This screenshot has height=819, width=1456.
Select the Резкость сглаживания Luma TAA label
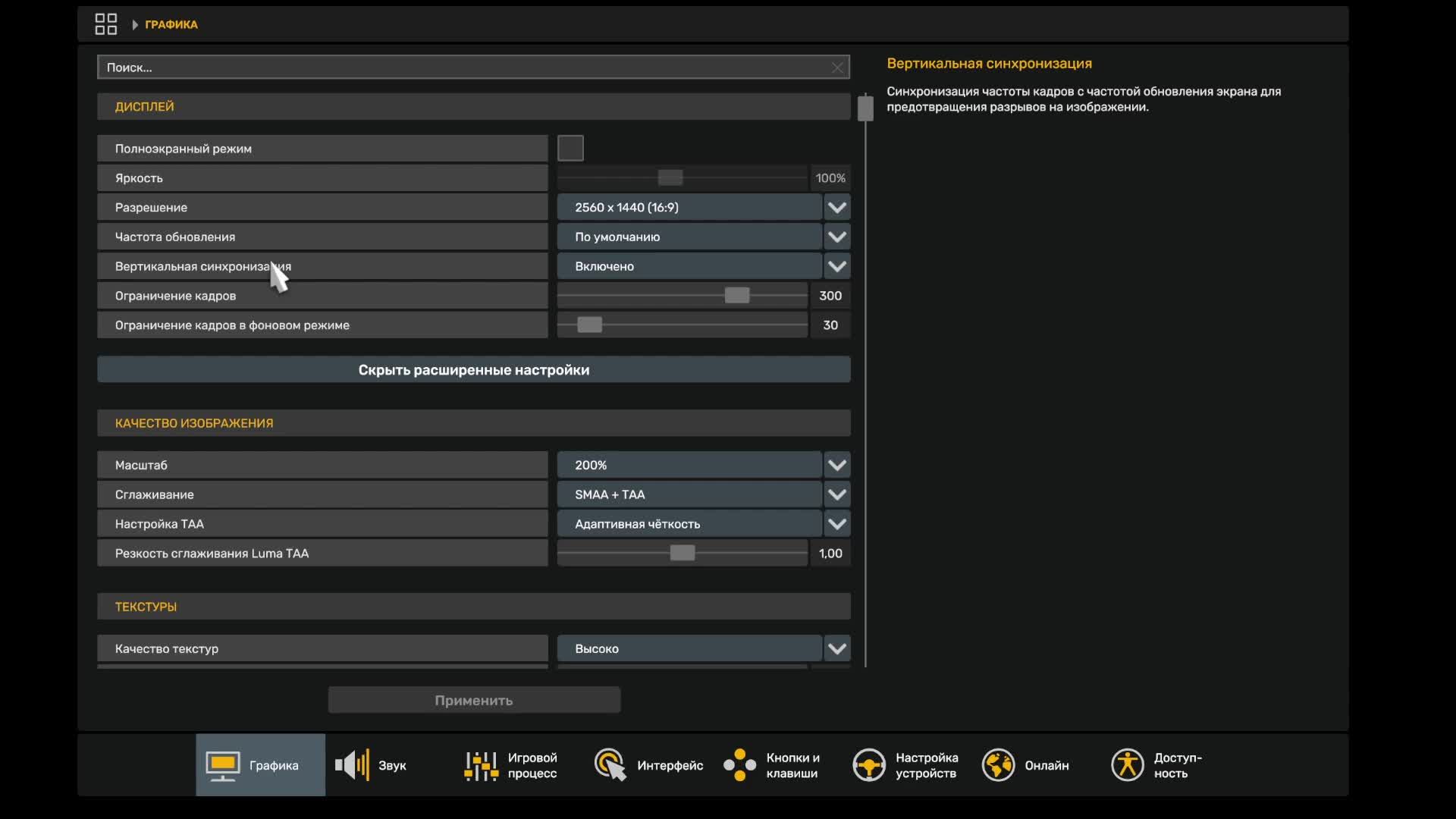point(212,554)
